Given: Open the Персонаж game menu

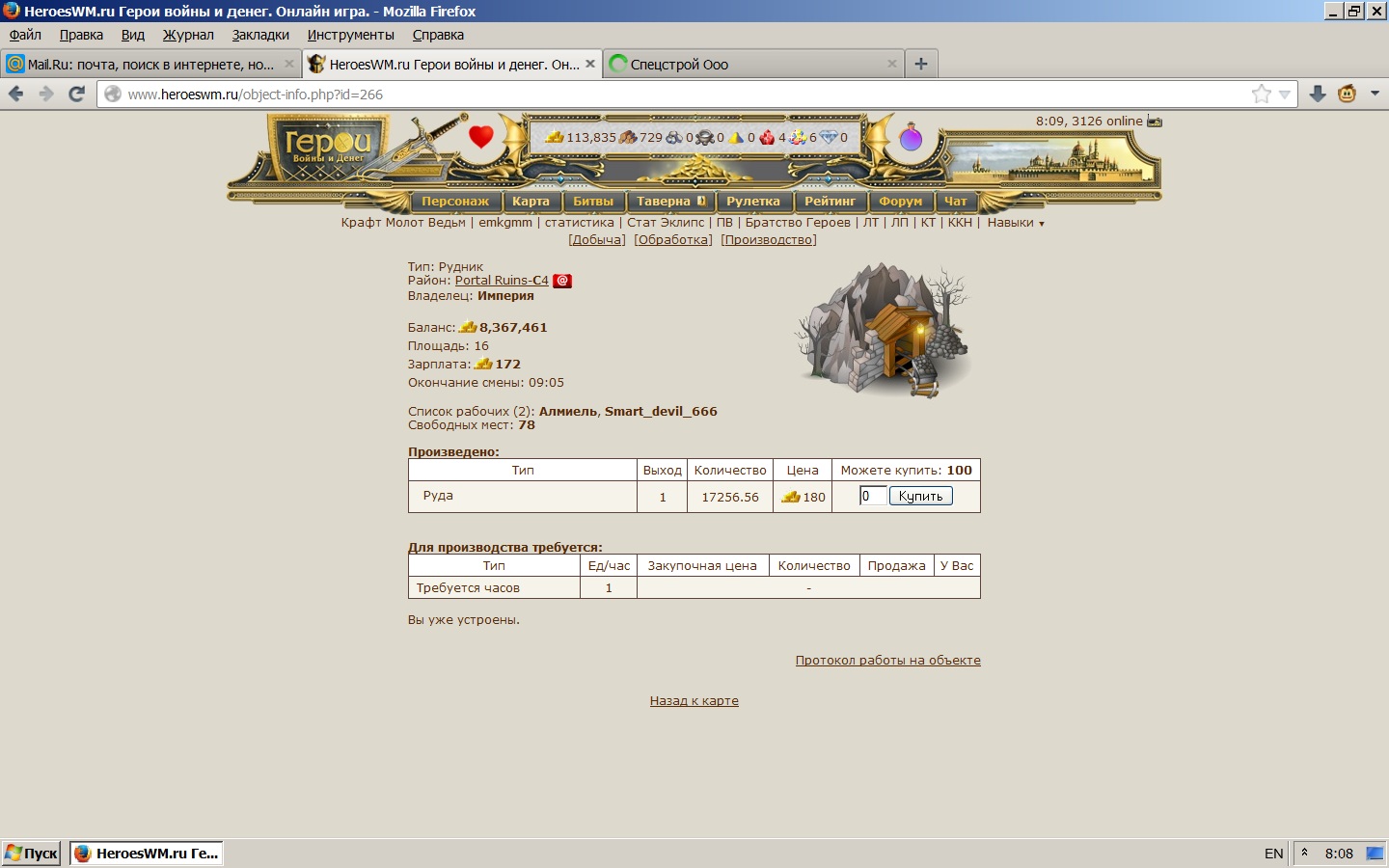Looking at the screenshot, I should pos(455,202).
